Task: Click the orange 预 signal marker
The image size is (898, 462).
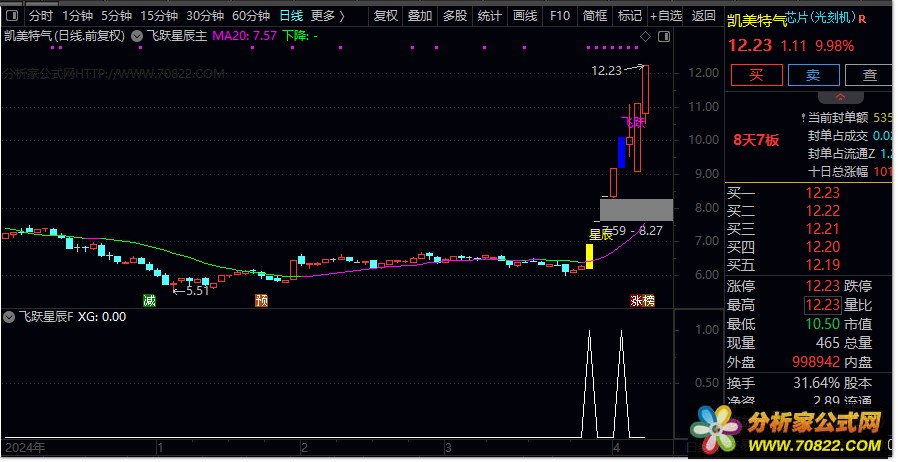Action: [261, 301]
